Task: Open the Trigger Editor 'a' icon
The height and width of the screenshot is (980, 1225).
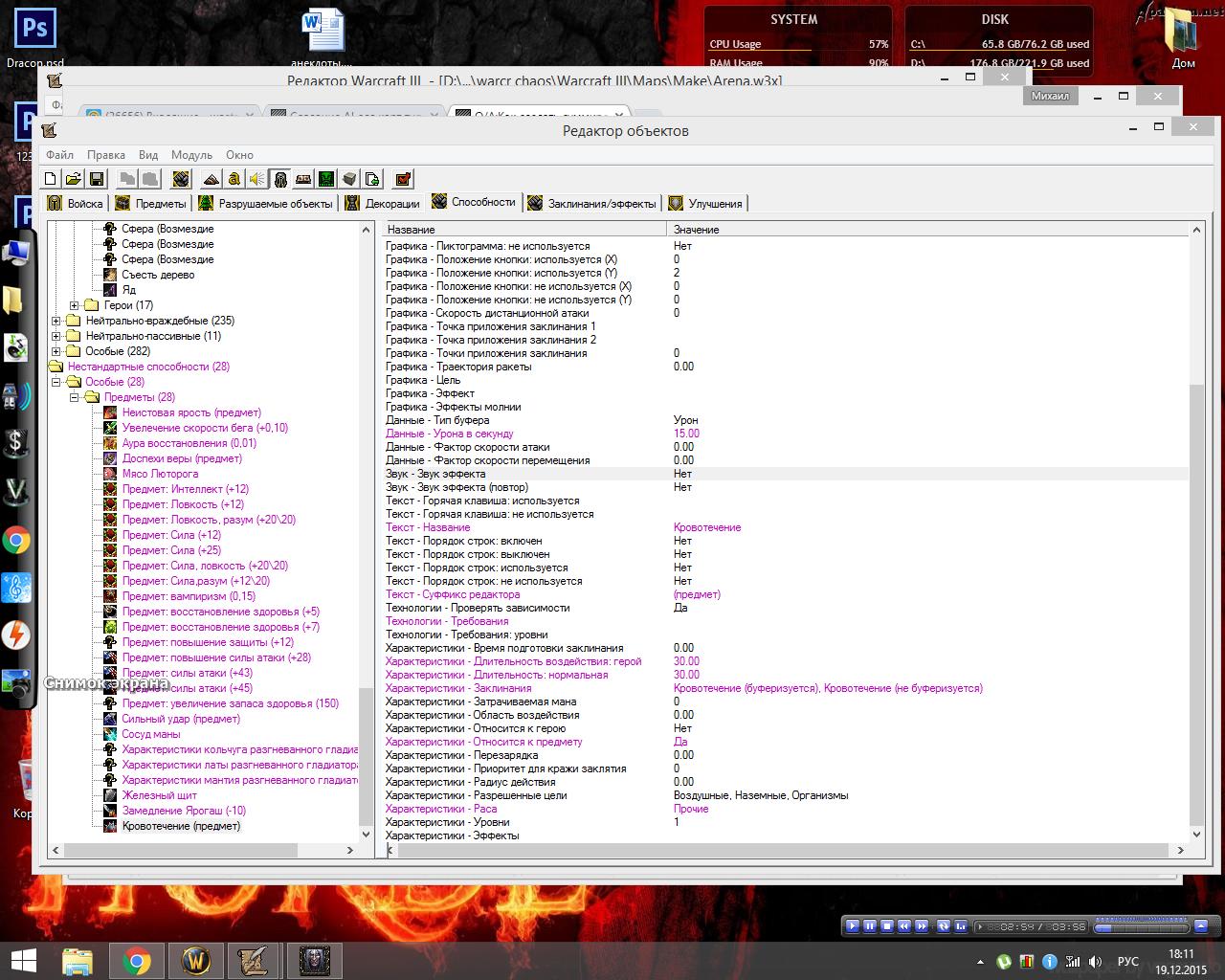Action: (x=234, y=179)
